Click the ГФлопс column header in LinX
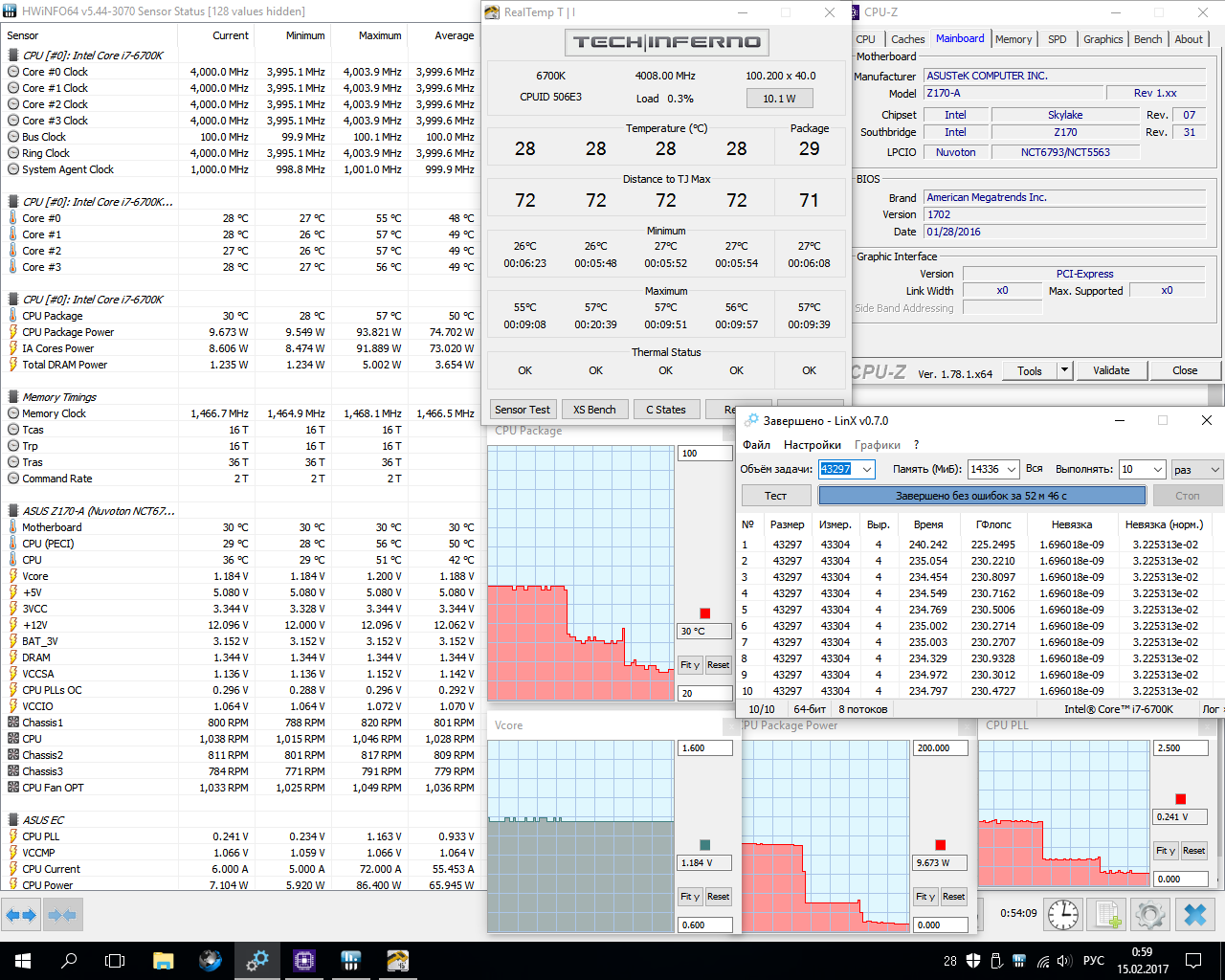1225x980 pixels. (993, 524)
